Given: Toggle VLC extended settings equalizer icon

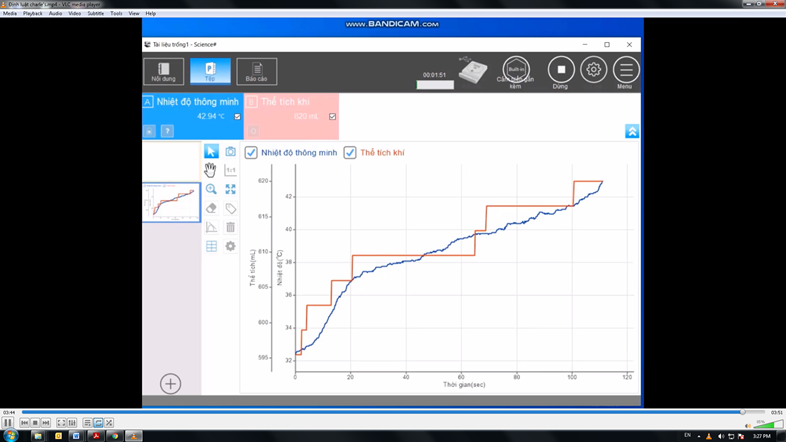Looking at the screenshot, I should [x=72, y=423].
